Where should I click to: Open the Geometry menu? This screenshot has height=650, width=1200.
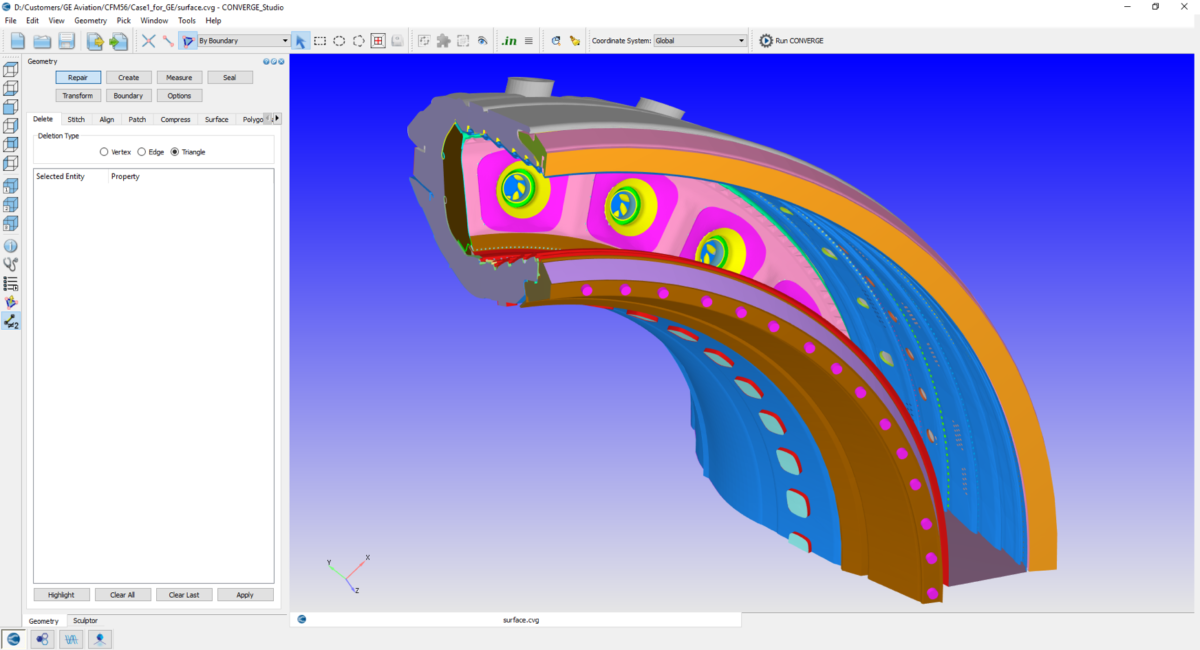pos(89,19)
